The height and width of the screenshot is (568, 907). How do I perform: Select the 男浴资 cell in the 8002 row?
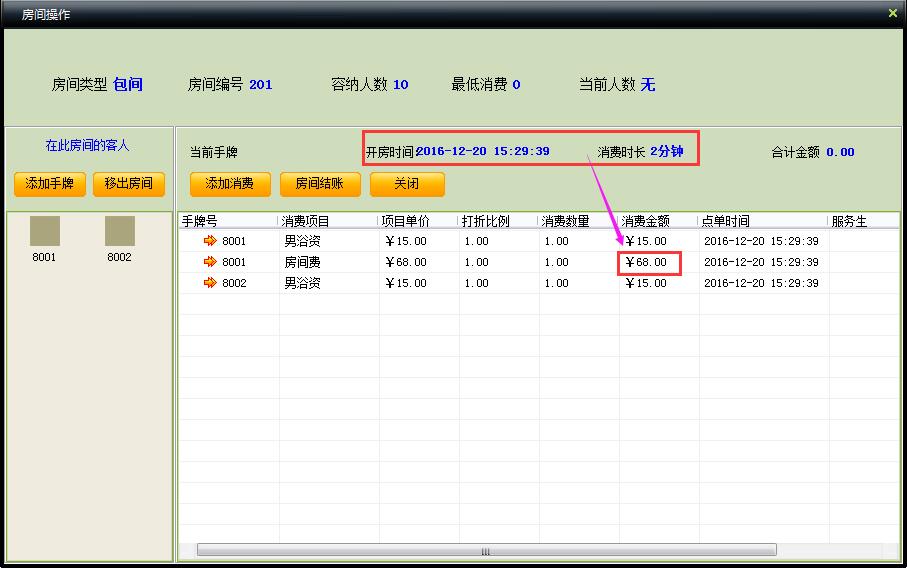coord(302,283)
